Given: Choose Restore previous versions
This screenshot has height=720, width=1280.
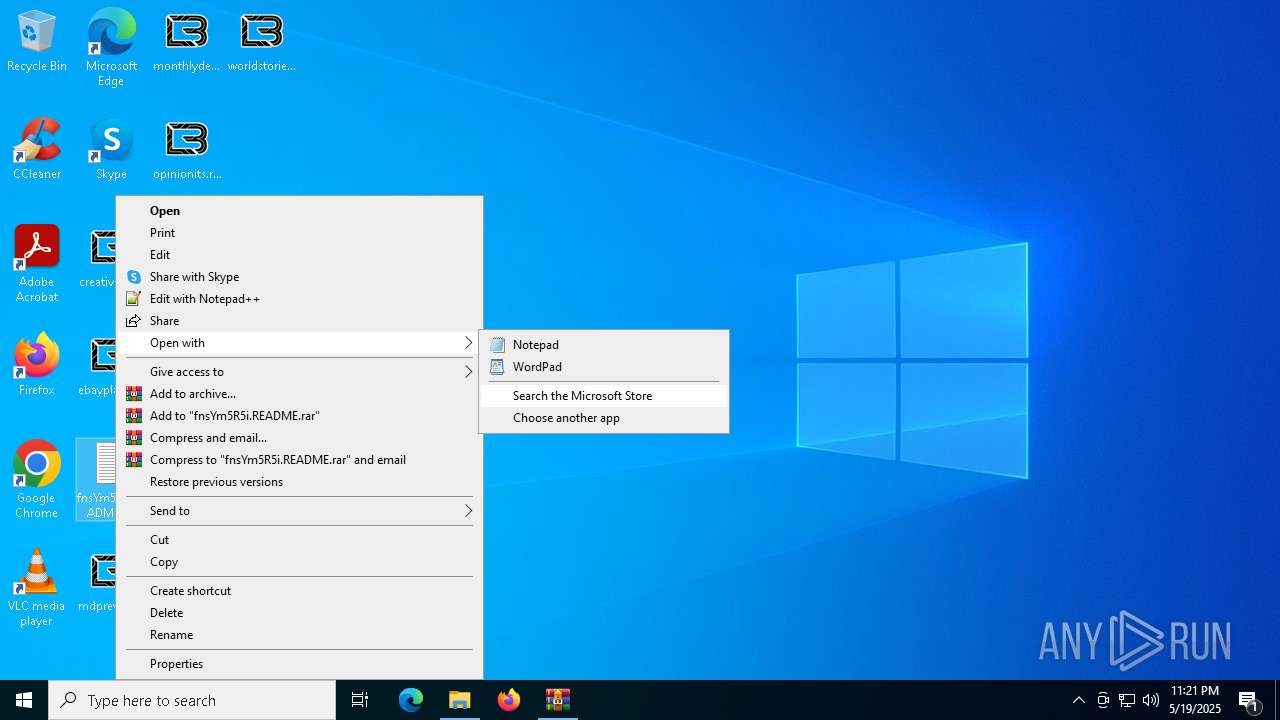Looking at the screenshot, I should tap(299, 482).
